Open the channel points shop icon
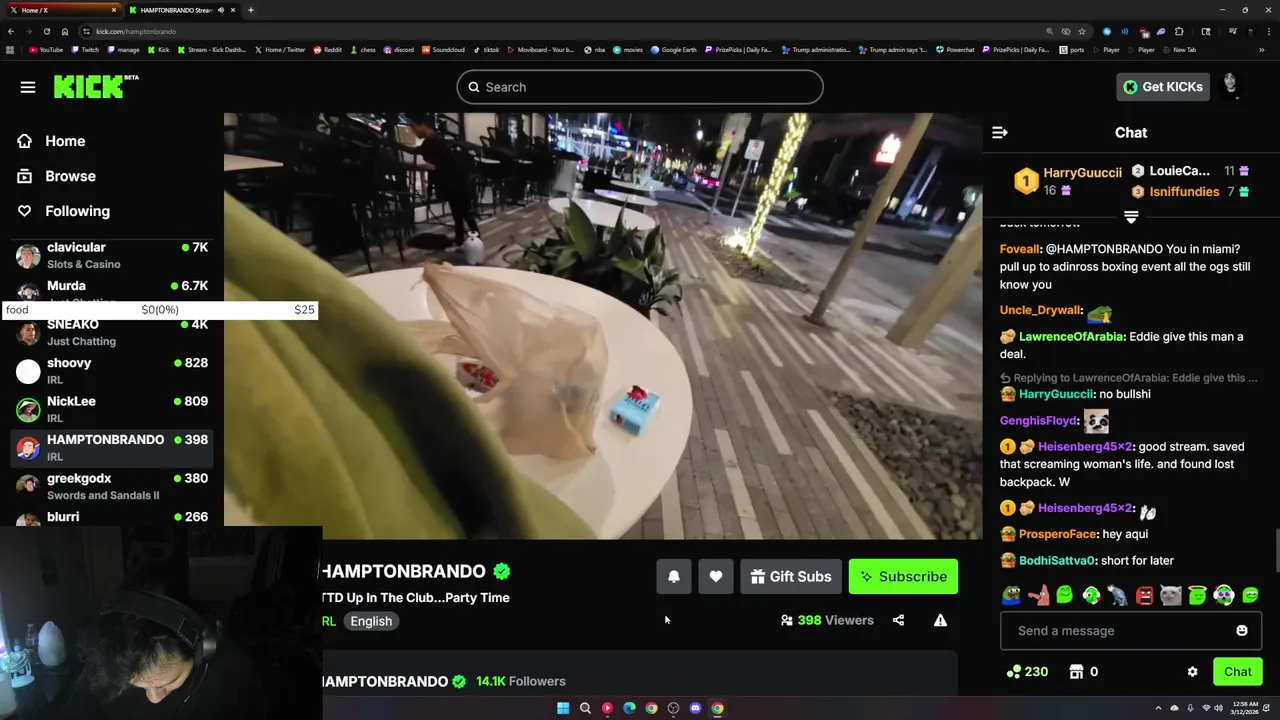 pos(1076,672)
